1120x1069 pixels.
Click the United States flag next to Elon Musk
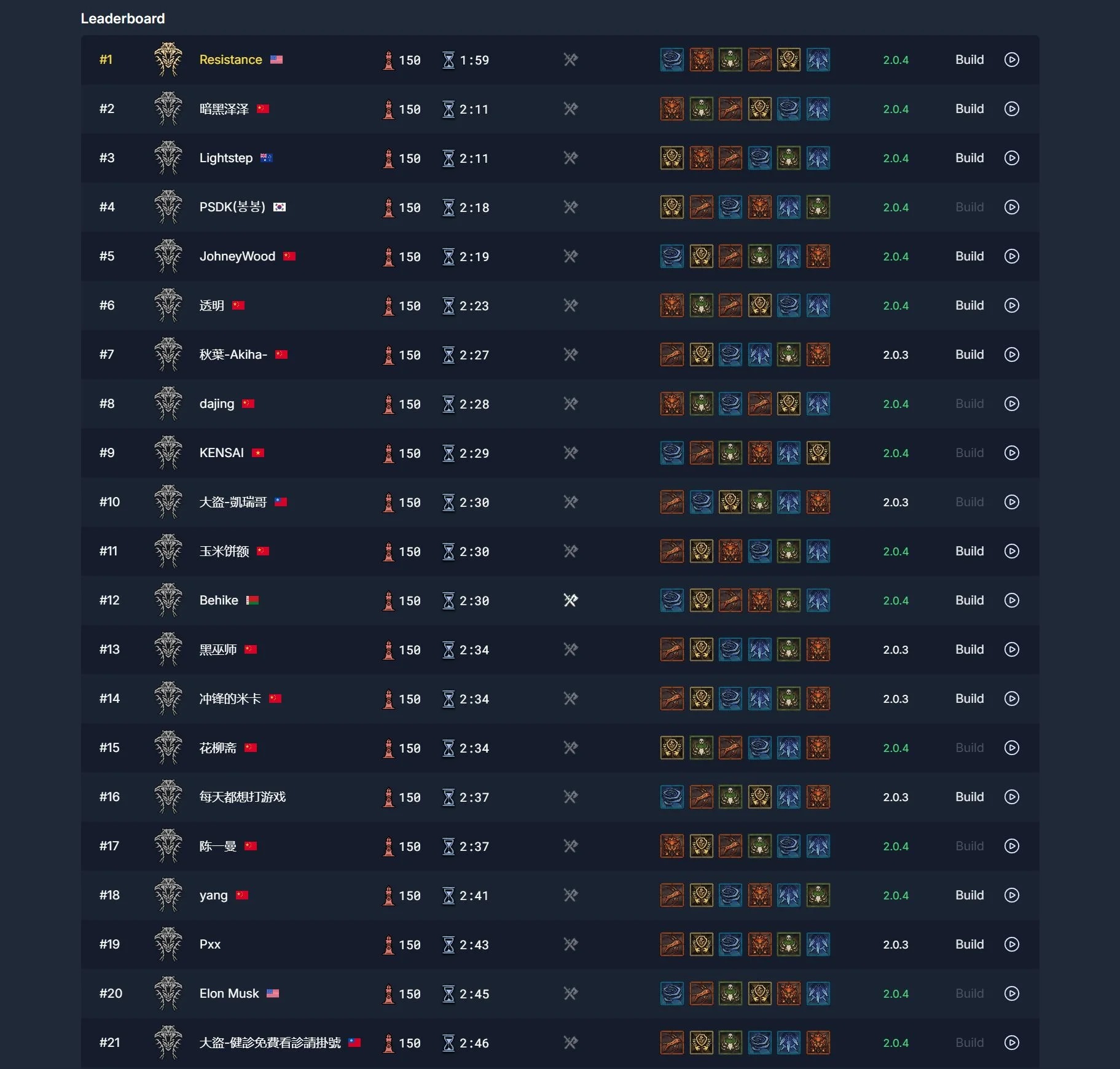(x=273, y=993)
